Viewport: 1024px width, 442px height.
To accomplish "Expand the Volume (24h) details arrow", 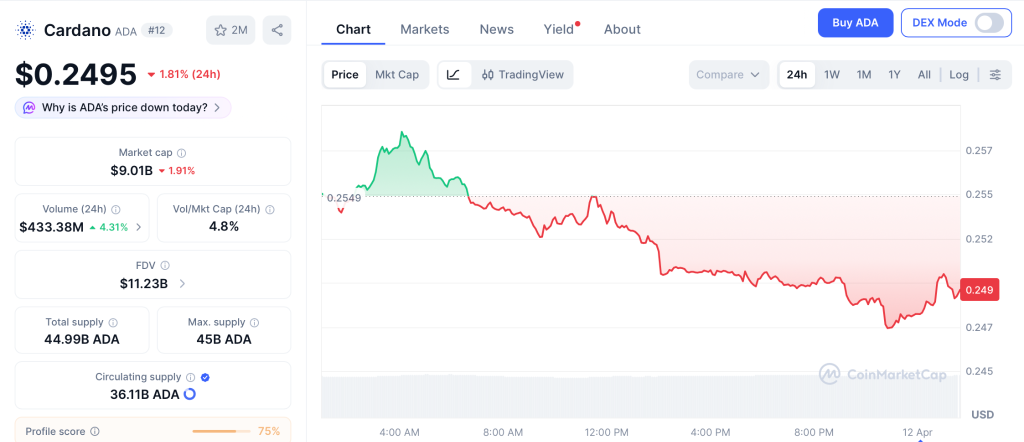I will [138, 227].
